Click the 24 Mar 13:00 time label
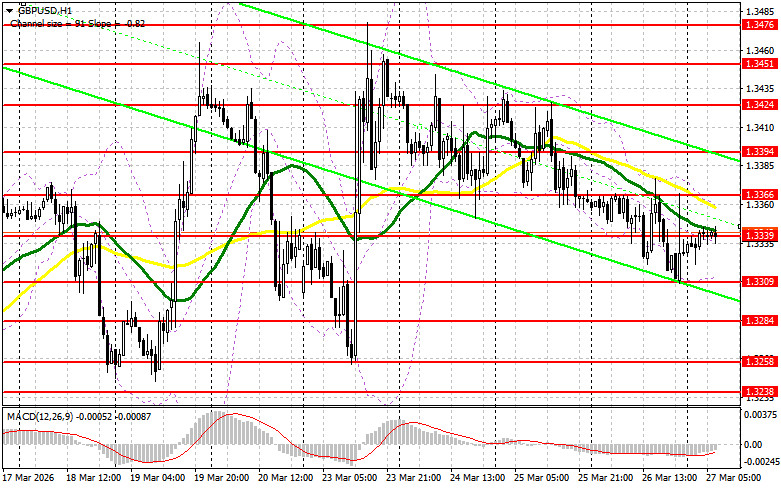This screenshot has height=489, width=781. (x=477, y=478)
